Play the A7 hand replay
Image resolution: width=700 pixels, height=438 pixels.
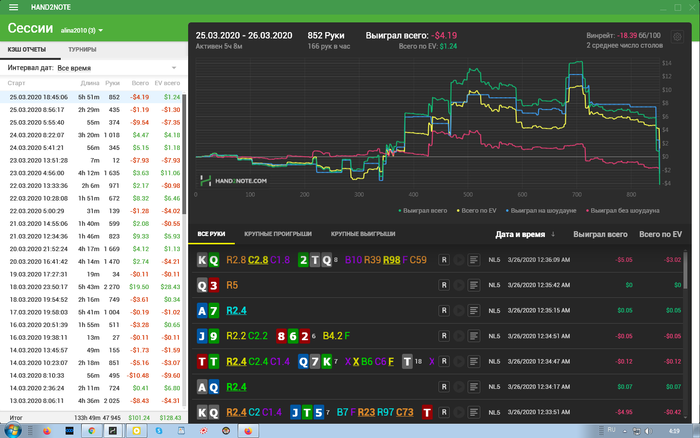(x=458, y=310)
